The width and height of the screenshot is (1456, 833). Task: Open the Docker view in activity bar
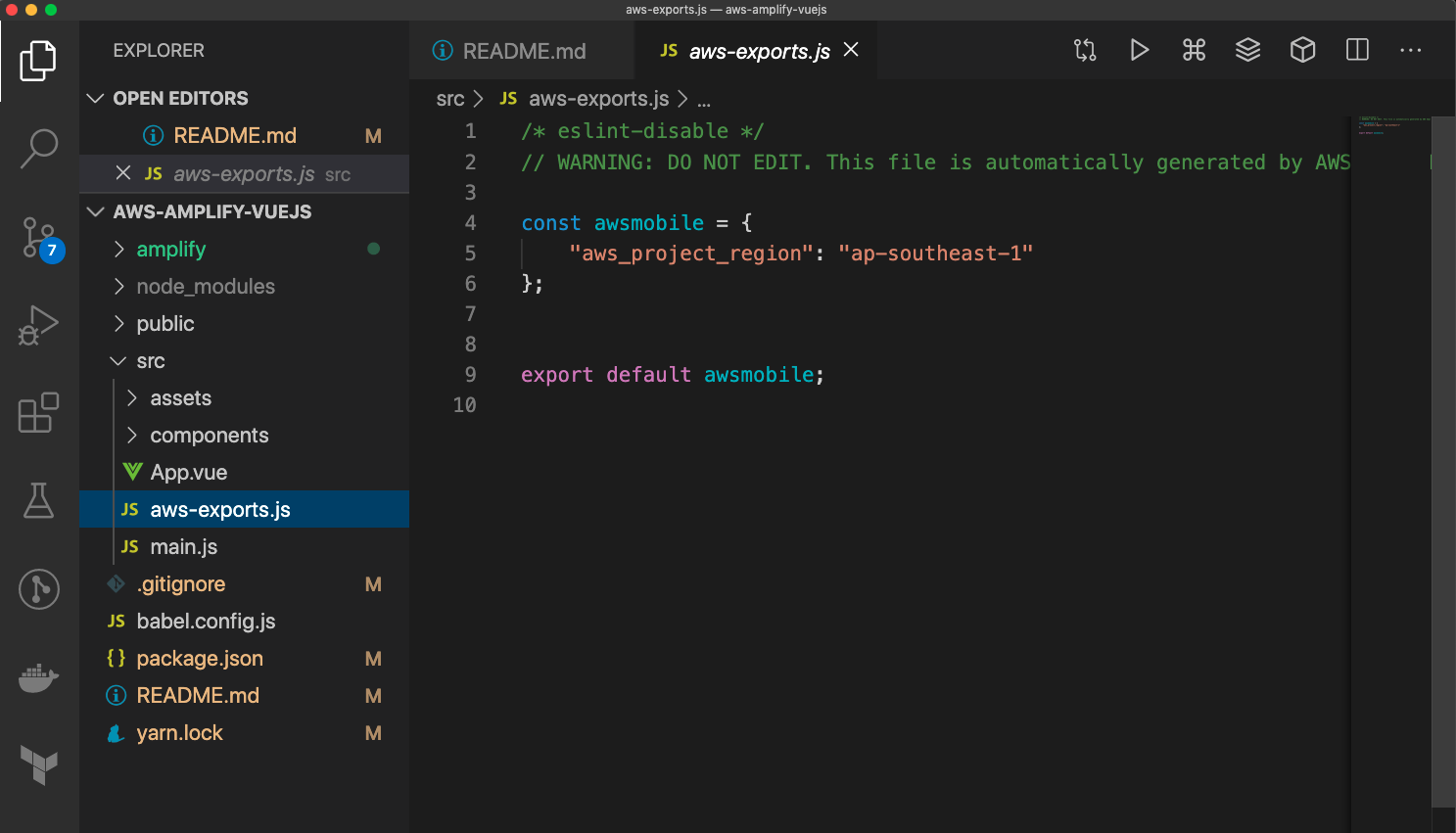(x=39, y=677)
